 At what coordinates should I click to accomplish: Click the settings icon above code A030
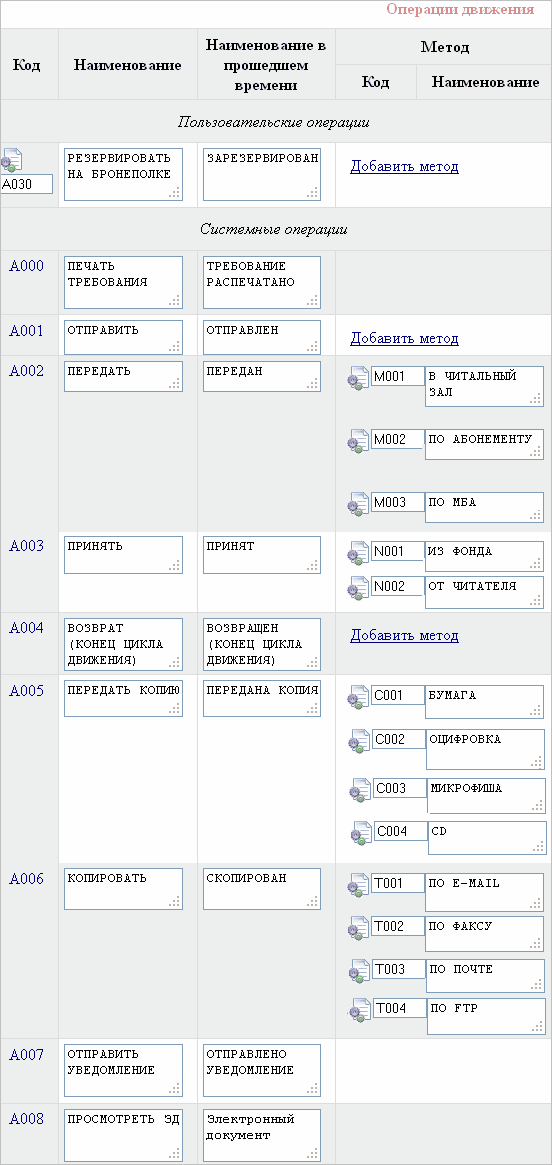[x=12, y=160]
